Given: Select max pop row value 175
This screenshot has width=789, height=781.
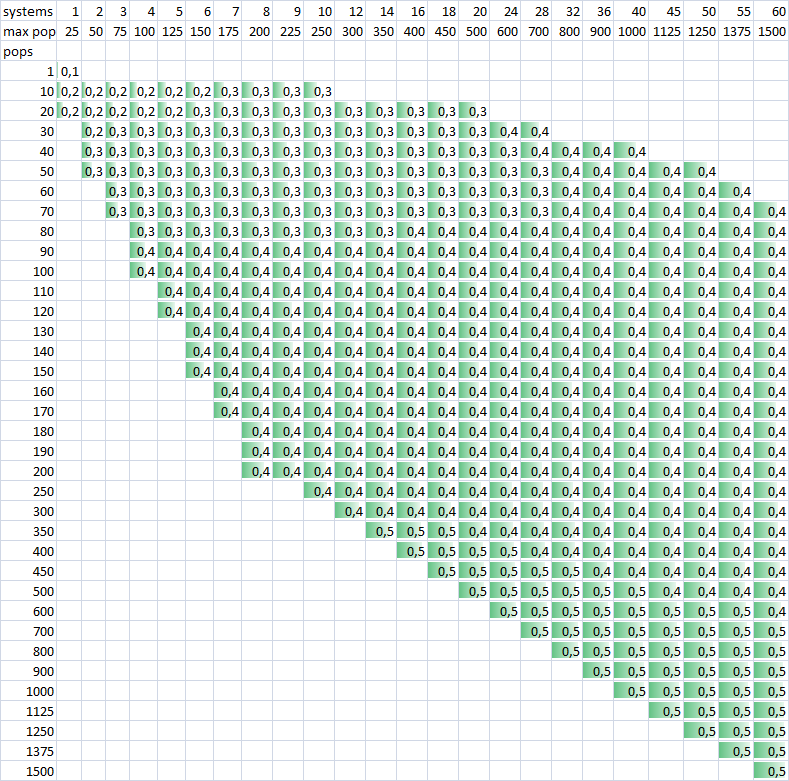Looking at the screenshot, I should 227,31.
